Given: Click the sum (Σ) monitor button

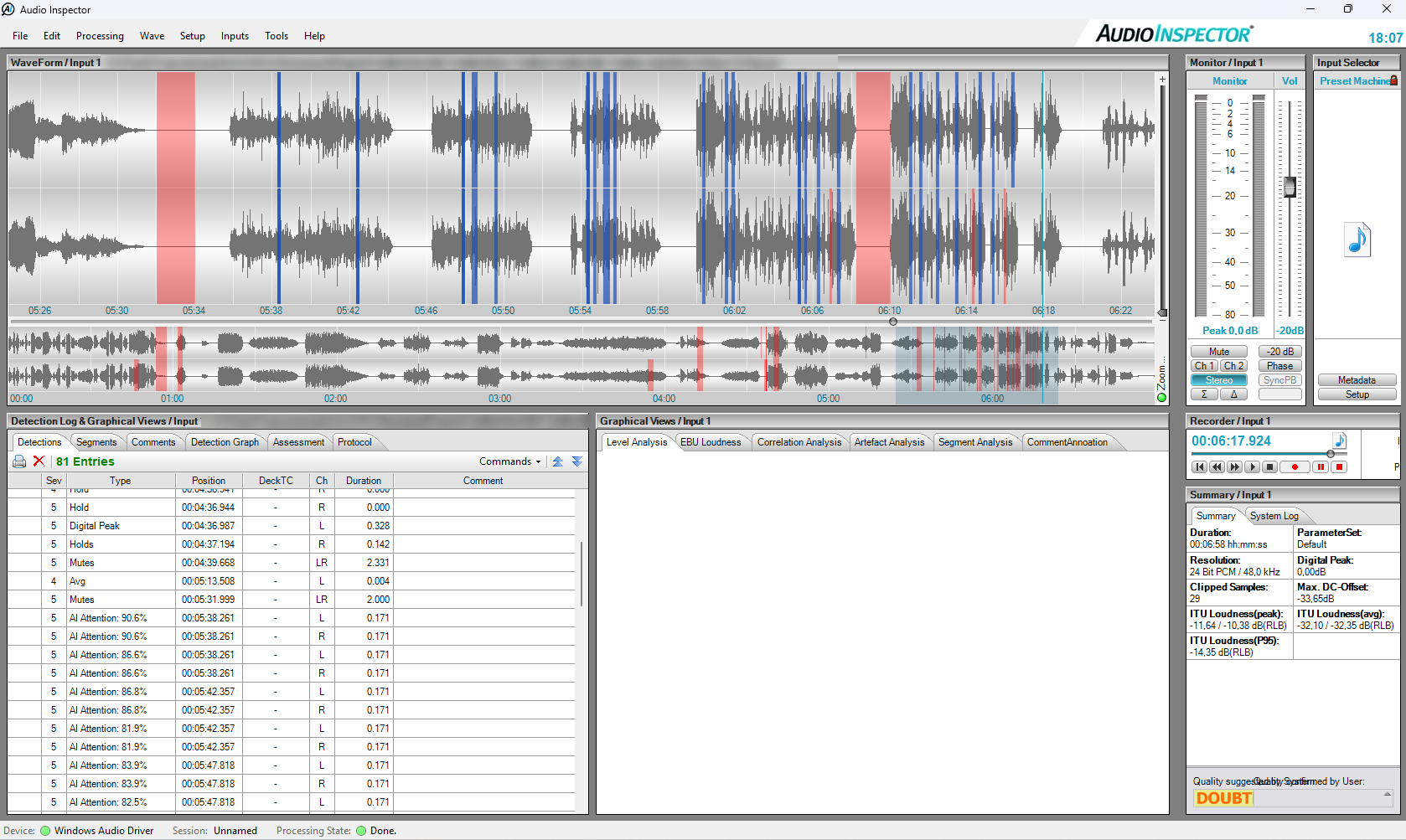Looking at the screenshot, I should 1204,394.
